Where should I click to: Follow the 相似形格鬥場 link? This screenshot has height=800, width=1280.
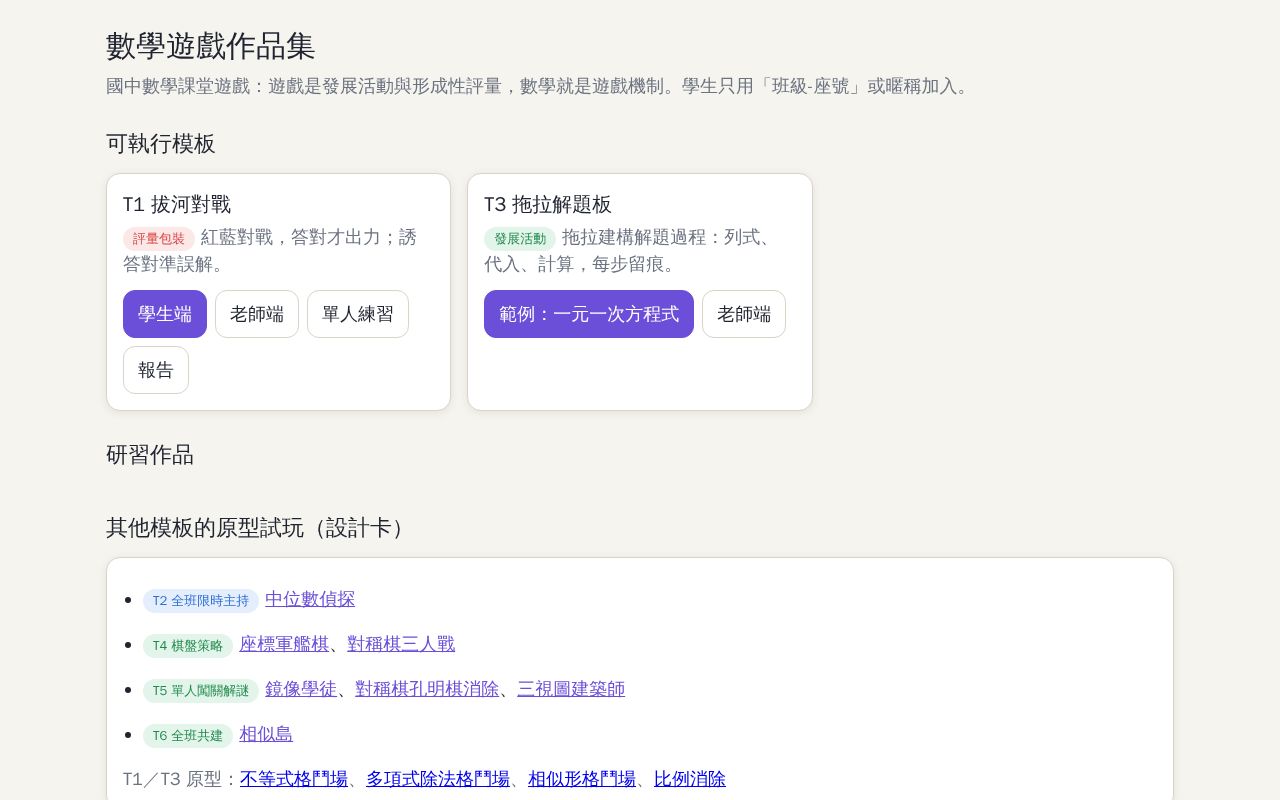click(x=582, y=779)
